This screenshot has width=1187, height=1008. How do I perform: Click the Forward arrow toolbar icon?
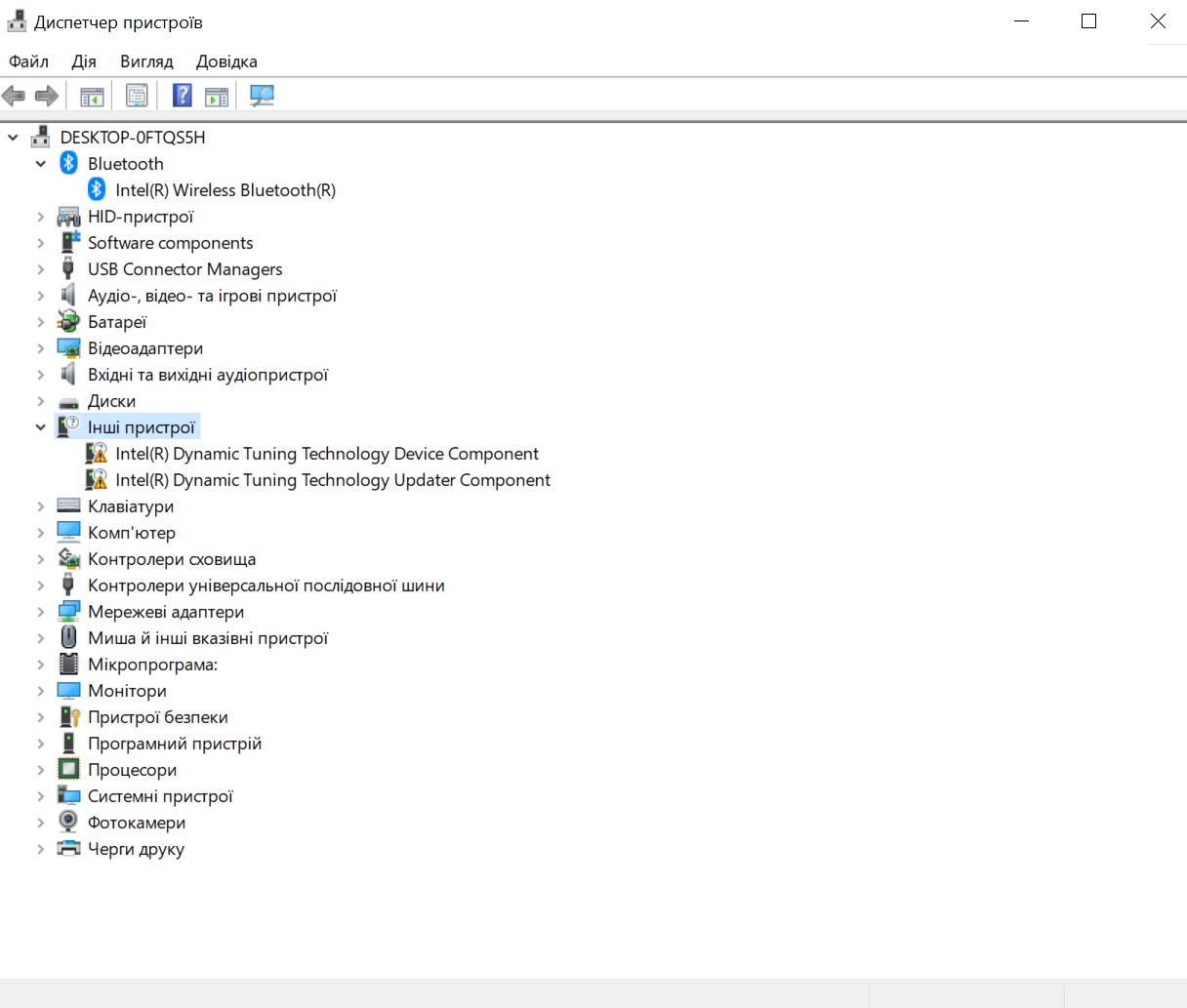47,96
